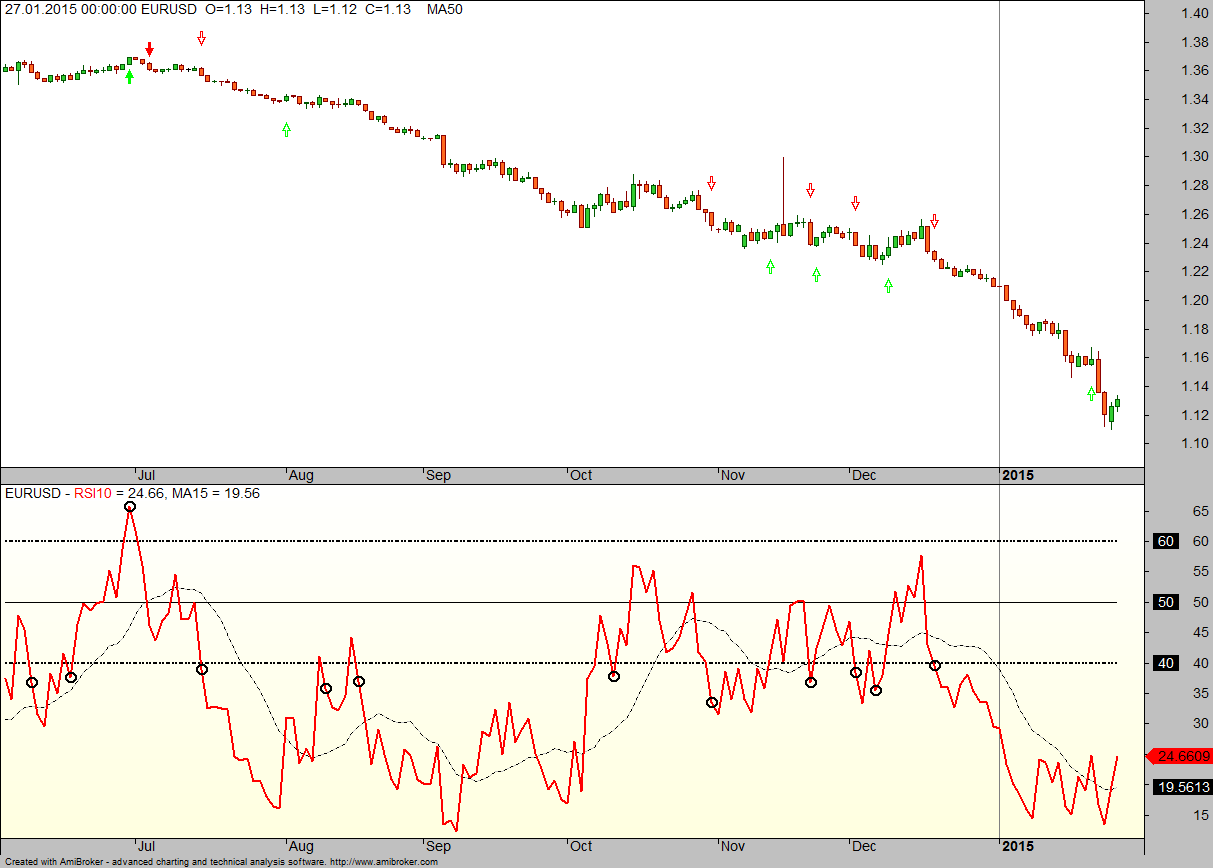Image resolution: width=1213 pixels, height=868 pixels.
Task: Click the 2015 label on the price pane date axis
Action: coord(1019,476)
